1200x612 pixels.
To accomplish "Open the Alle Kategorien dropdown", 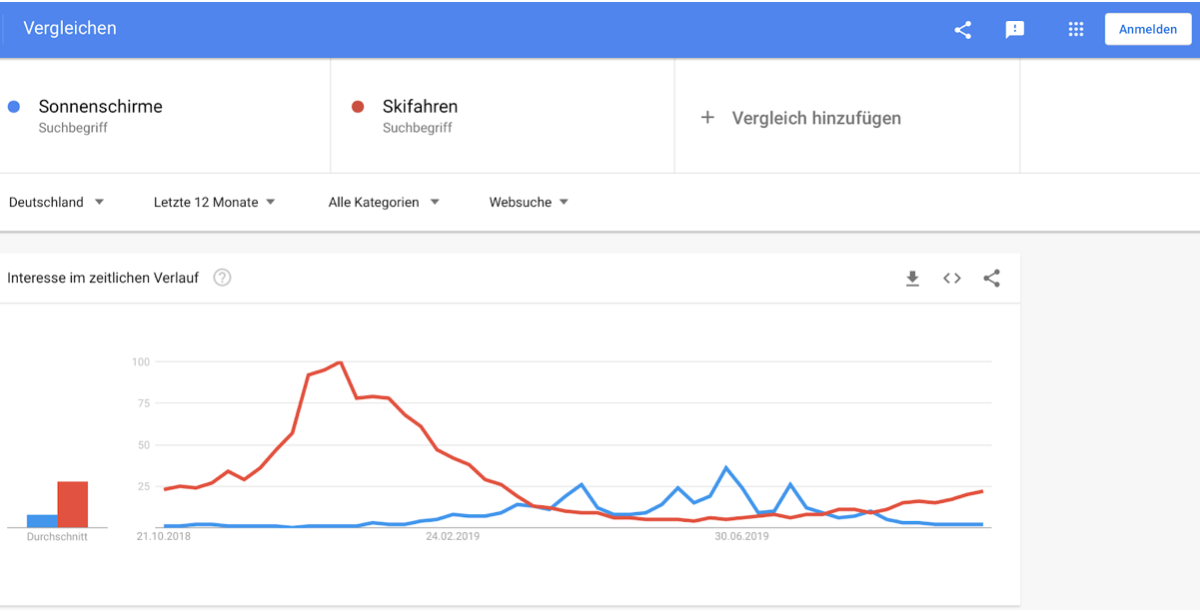I will [x=384, y=202].
